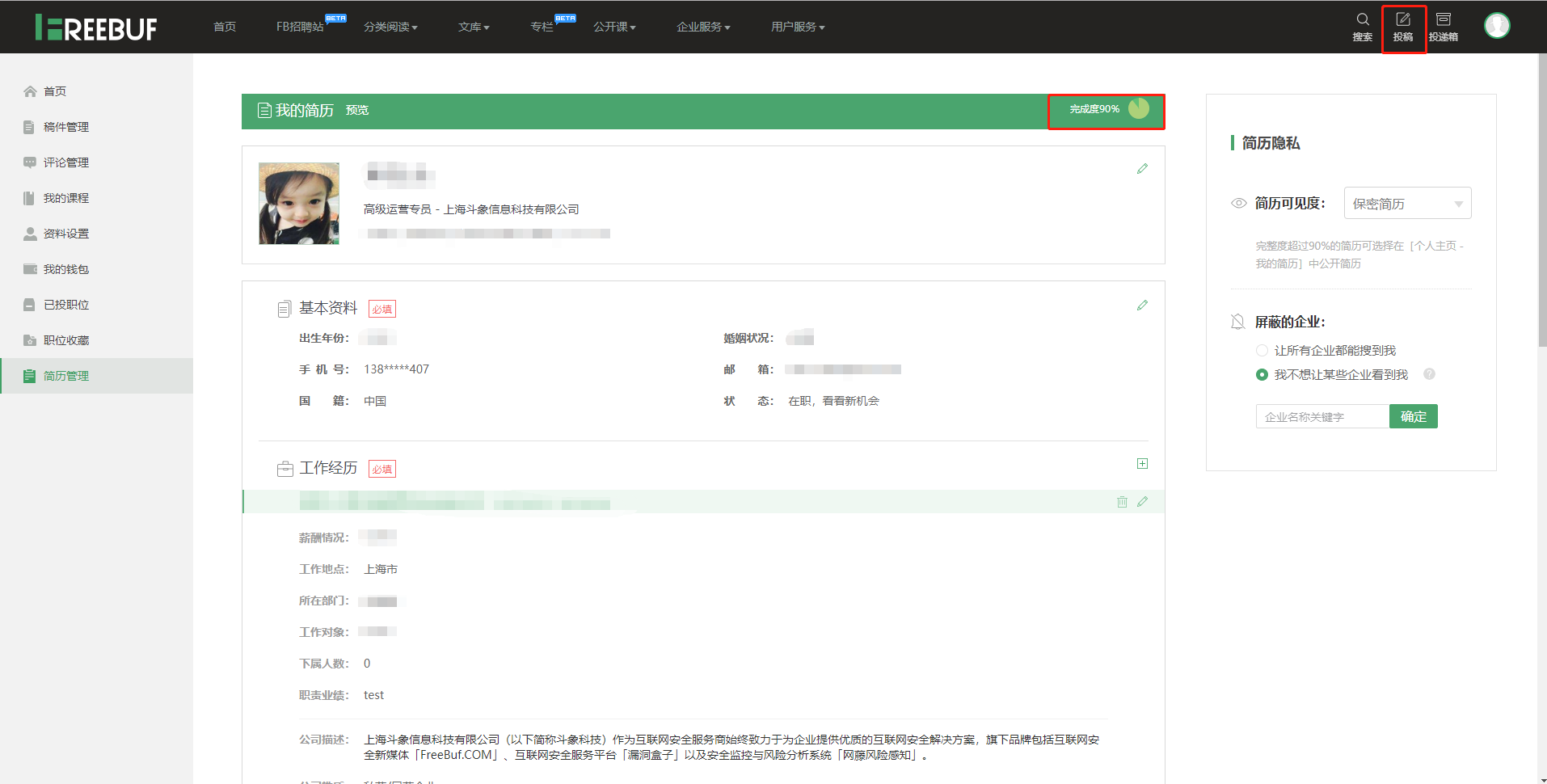
Task: Expand the 用户服务 nav dropdown
Action: [798, 27]
